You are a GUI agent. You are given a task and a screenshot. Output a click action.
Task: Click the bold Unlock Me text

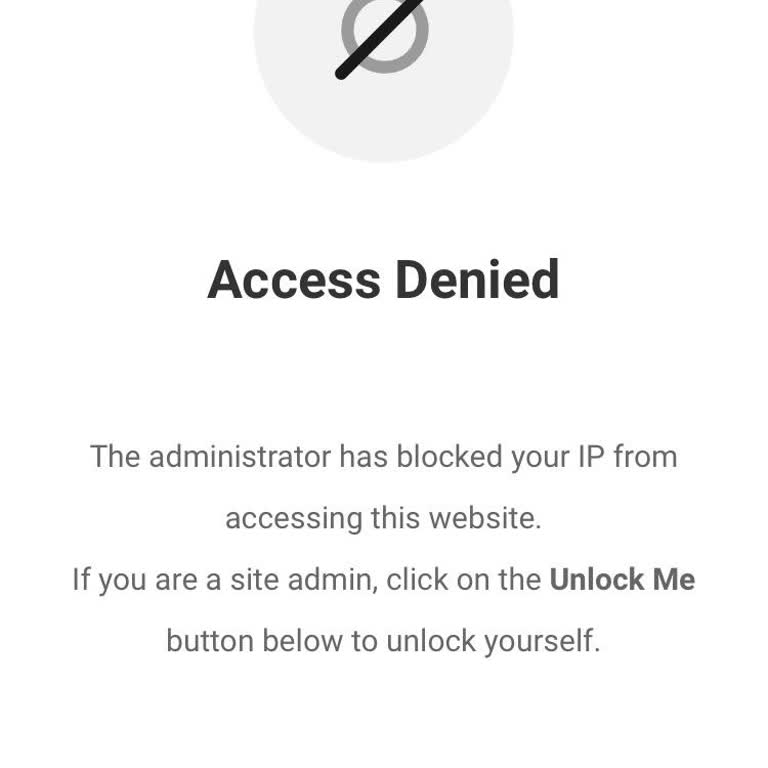click(x=622, y=579)
